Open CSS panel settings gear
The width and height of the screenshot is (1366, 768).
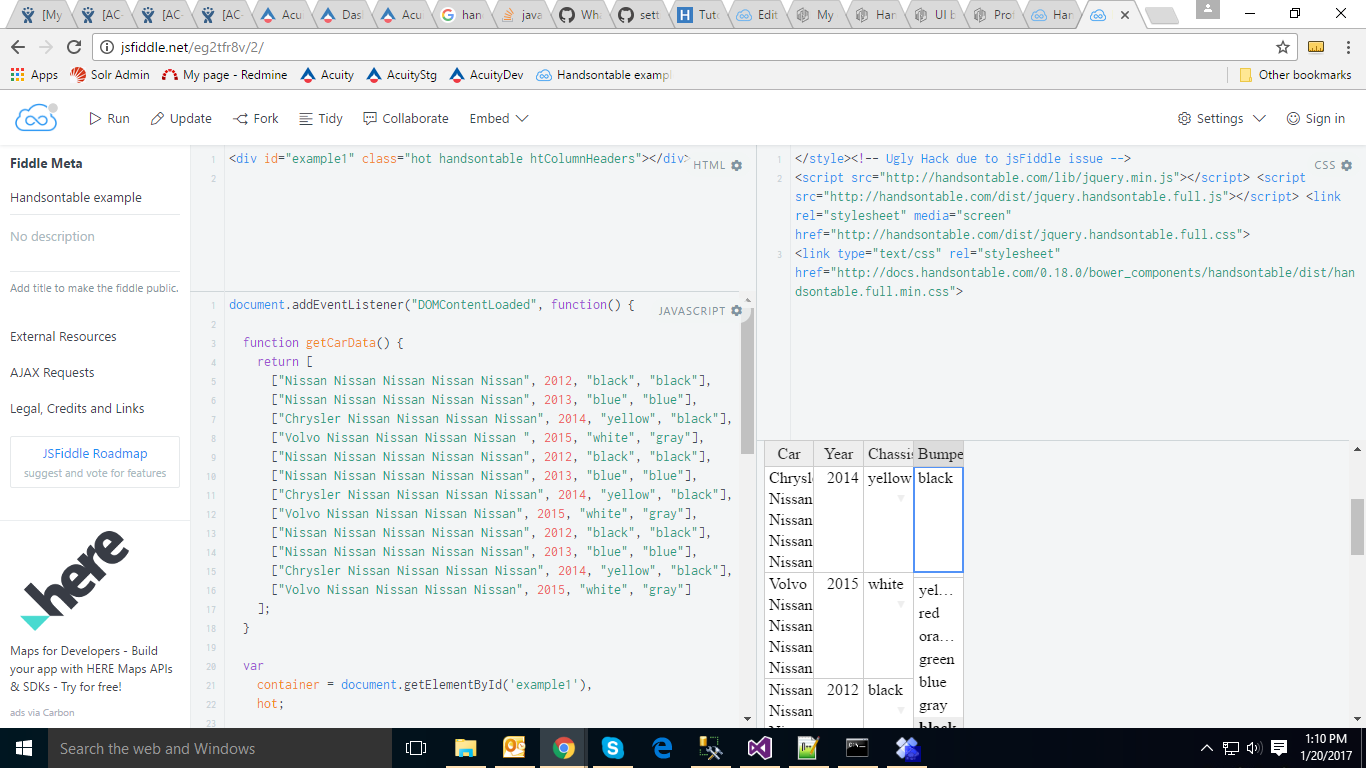1346,165
